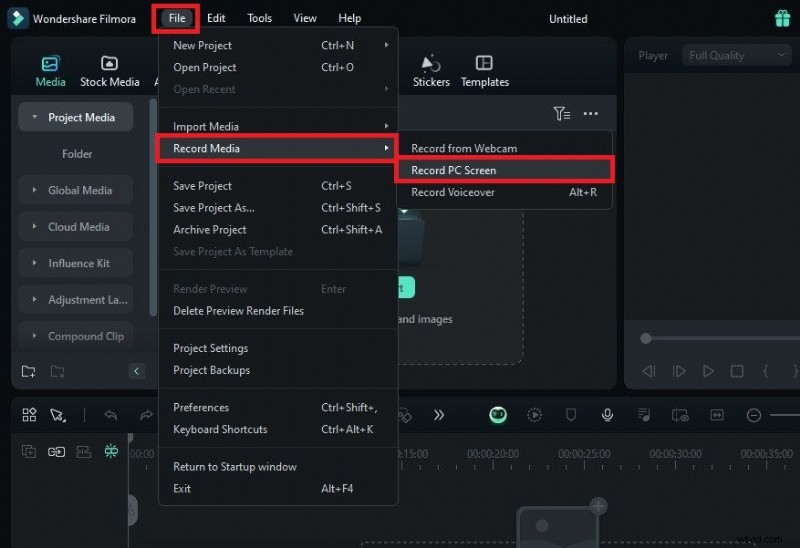Expand the Influence Kit section
Viewport: 800px width, 548px height.
point(35,263)
